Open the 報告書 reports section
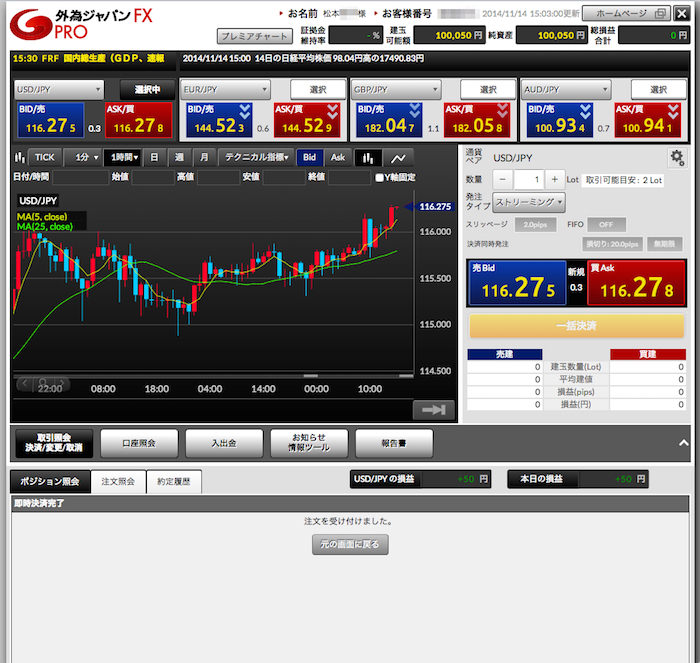 point(394,443)
